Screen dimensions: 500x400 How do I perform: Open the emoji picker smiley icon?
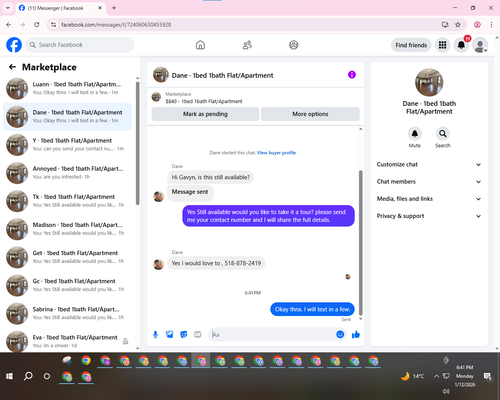pyautogui.click(x=340, y=334)
